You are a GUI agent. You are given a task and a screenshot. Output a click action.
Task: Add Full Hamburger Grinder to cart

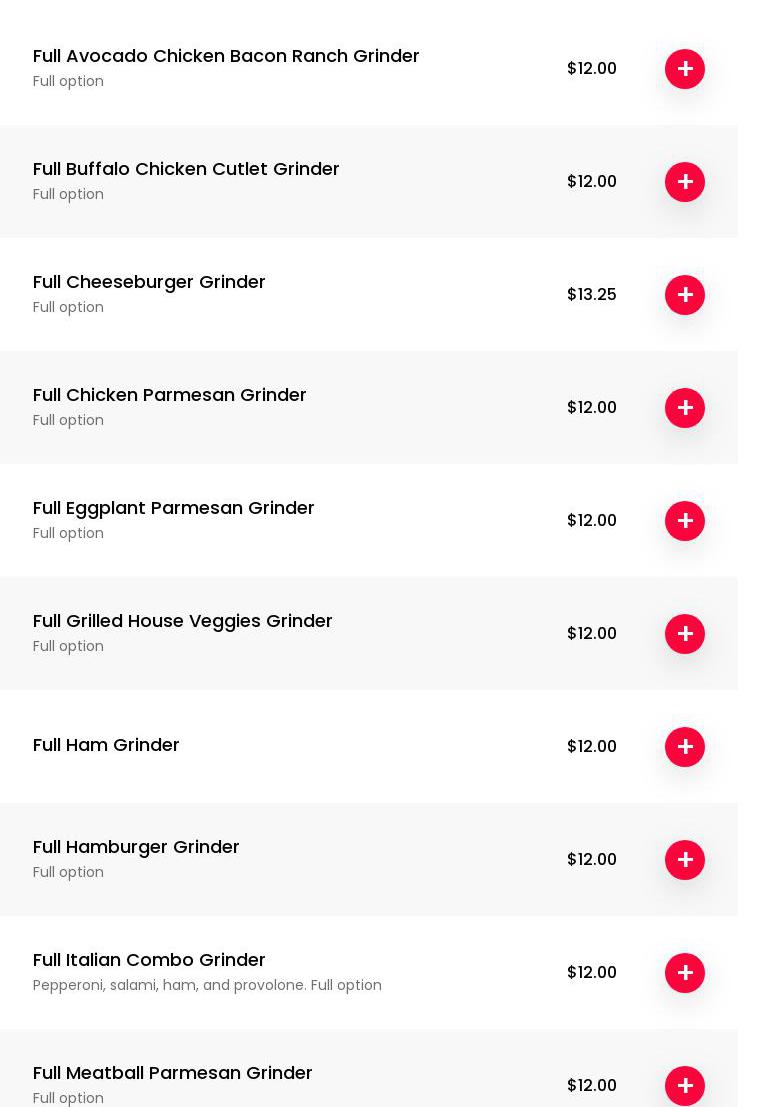tap(685, 860)
